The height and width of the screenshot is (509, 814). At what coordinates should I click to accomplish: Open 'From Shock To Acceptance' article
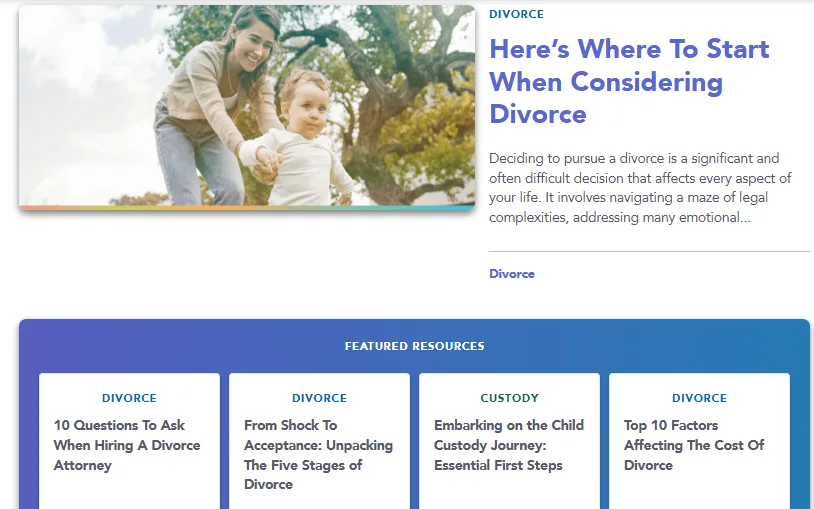point(318,454)
